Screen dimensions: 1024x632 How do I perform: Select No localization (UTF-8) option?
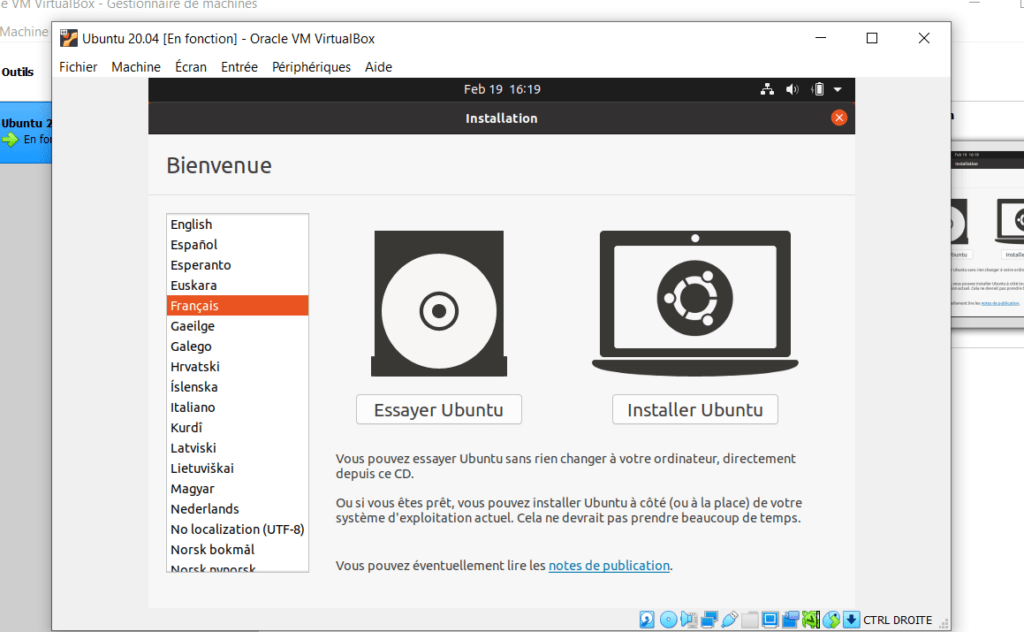238,529
